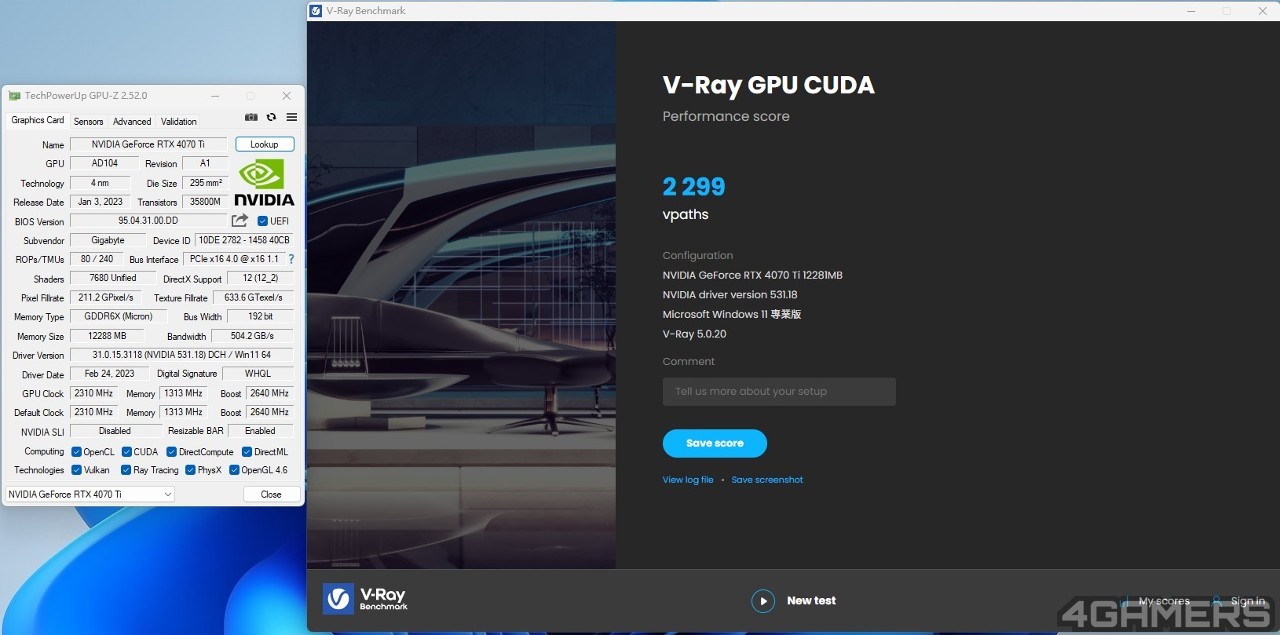Toggle the OpenGL 4.6 checkbox

(x=234, y=470)
